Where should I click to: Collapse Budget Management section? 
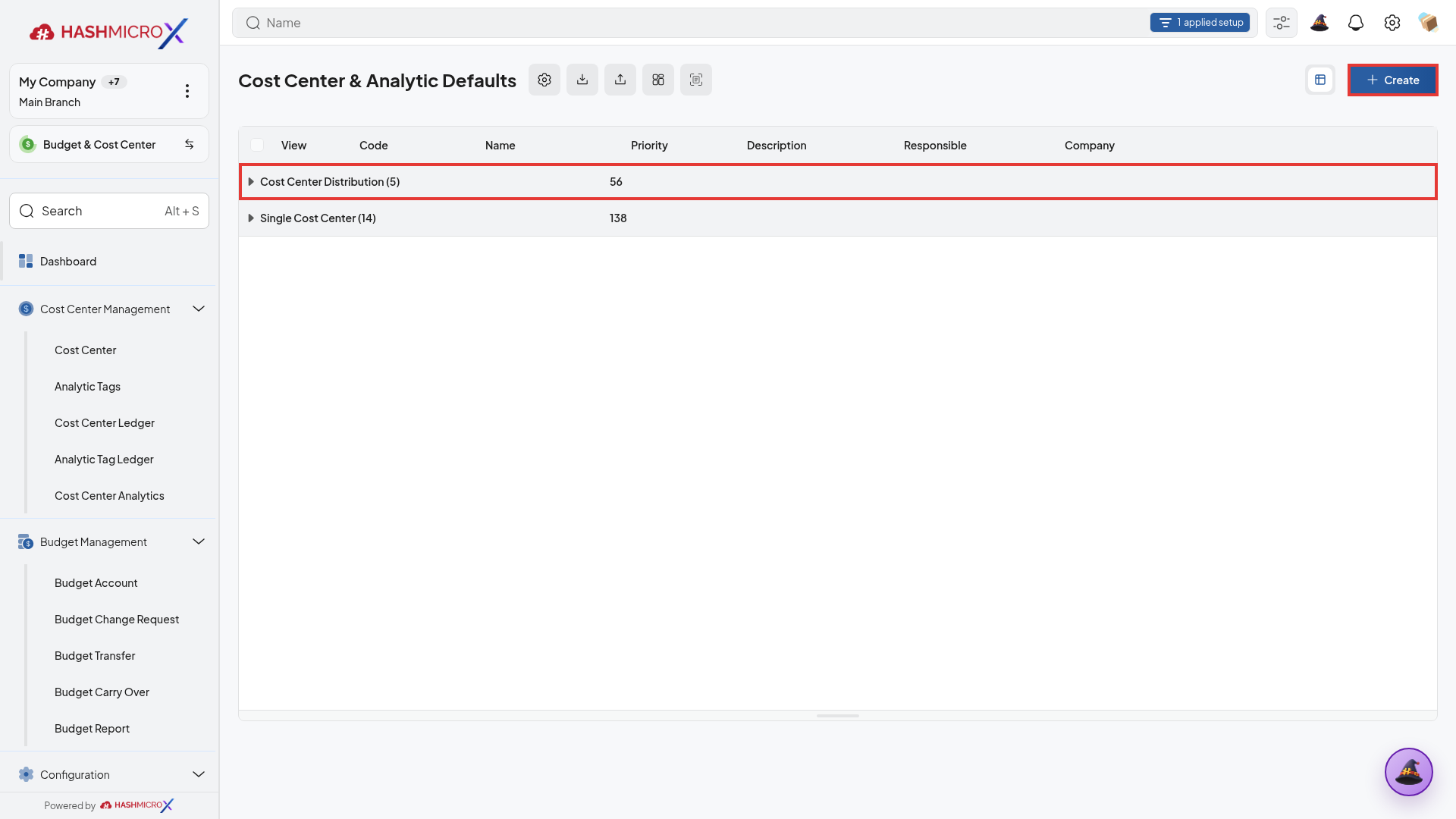click(x=199, y=541)
